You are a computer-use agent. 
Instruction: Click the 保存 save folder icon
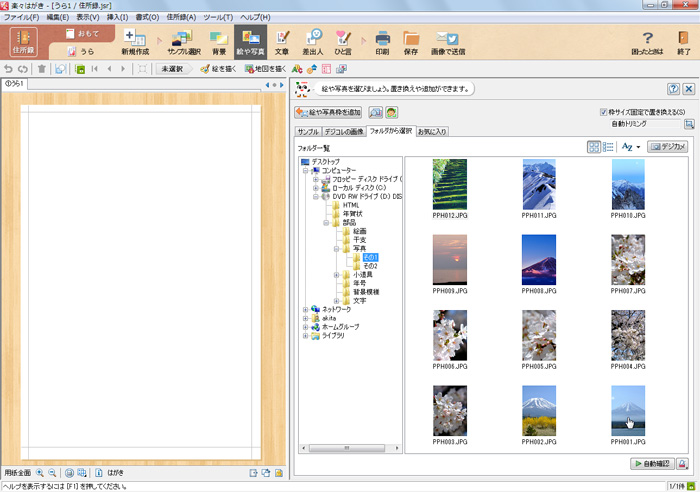[x=411, y=41]
